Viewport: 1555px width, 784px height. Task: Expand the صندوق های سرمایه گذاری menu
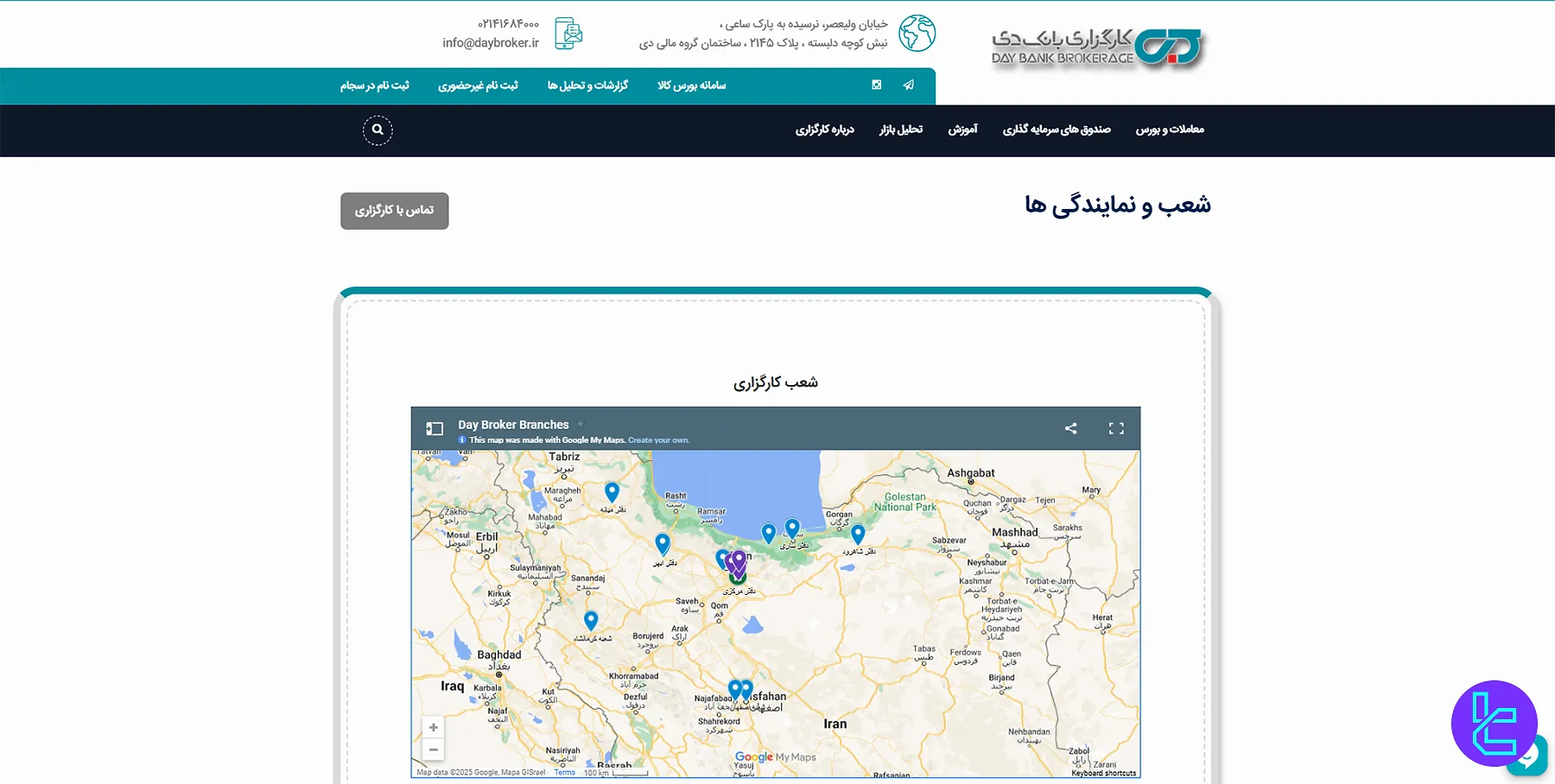(1056, 130)
